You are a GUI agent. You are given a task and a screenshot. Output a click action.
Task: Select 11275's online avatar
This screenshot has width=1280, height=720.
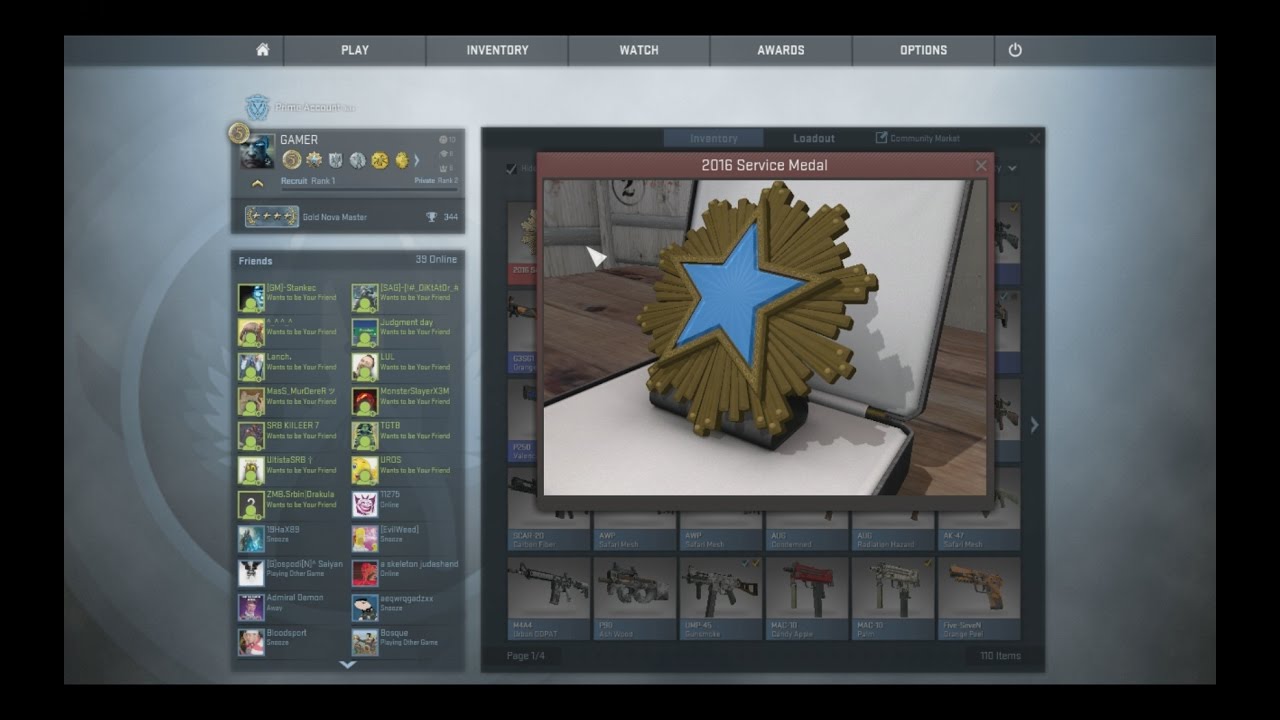(x=365, y=505)
